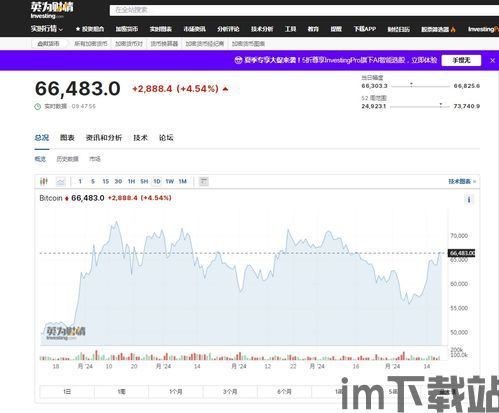Set chart interval to 1 minute
Screen dimensions: 499x413
[80, 181]
